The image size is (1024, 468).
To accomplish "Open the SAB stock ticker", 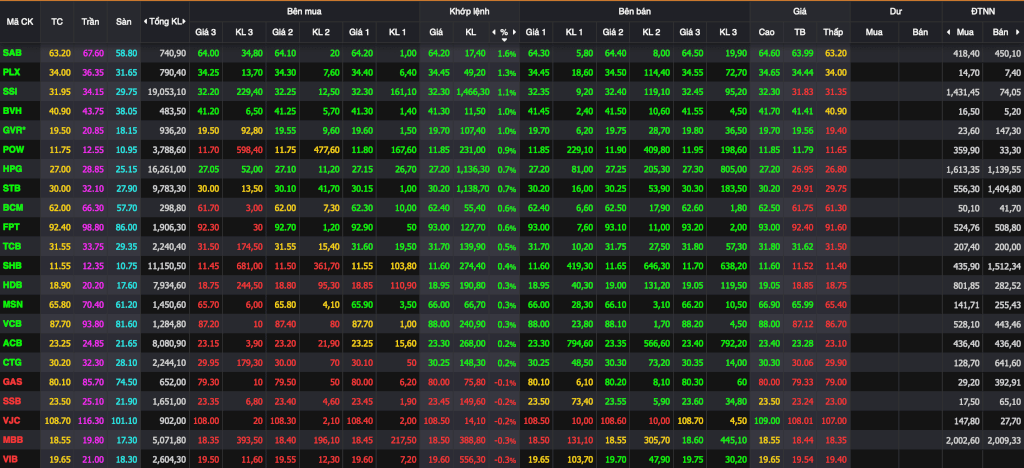I will pyautogui.click(x=10, y=52).
